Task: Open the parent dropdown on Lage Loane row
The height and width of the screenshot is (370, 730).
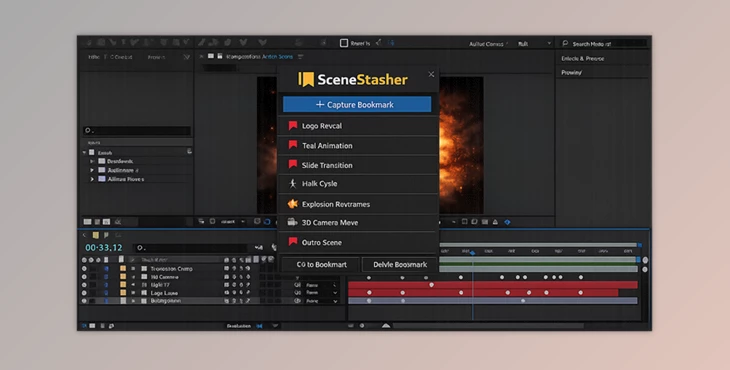Action: pyautogui.click(x=322, y=293)
